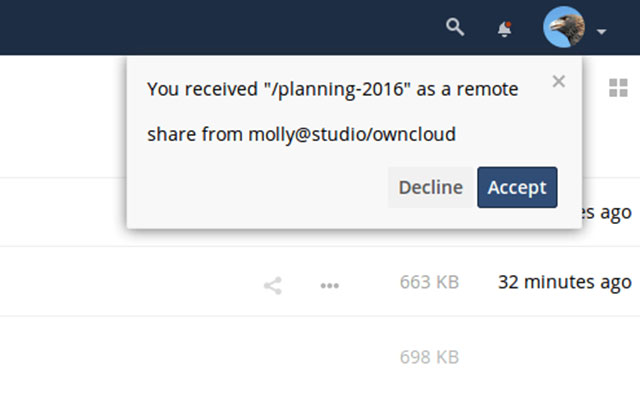Dismiss the remote share notification
This screenshot has width=640, height=420.
point(559,81)
